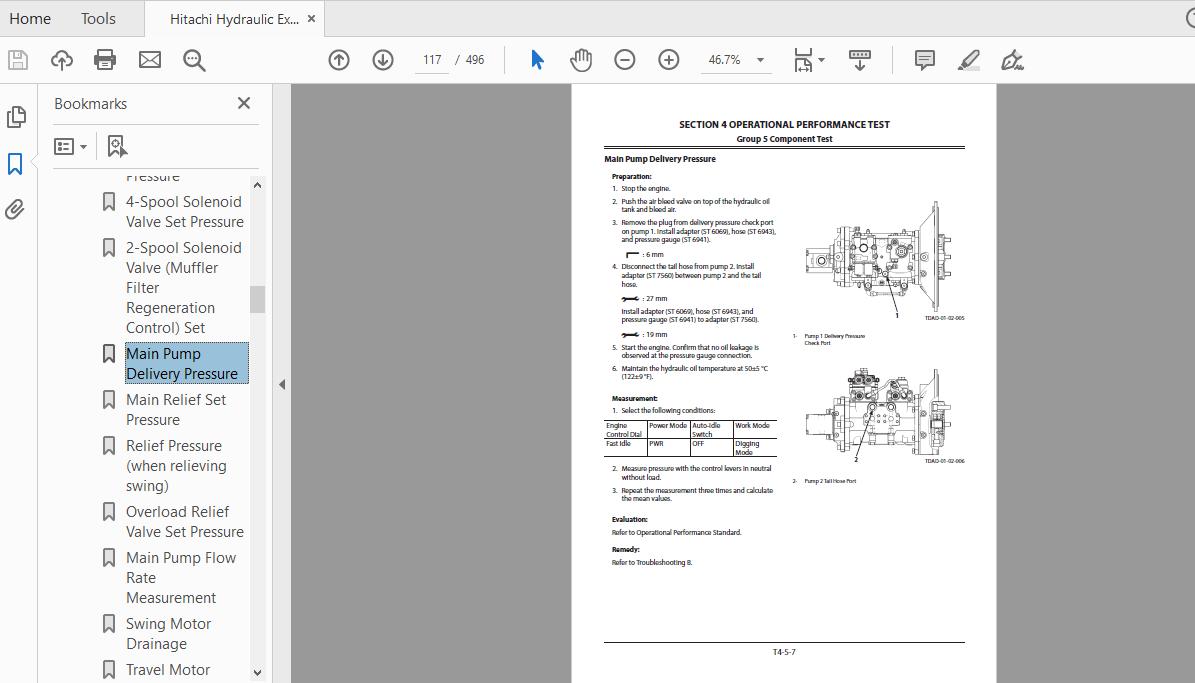Zoom in with plus icon
The width and height of the screenshot is (1195, 683).
pyautogui.click(x=668, y=59)
